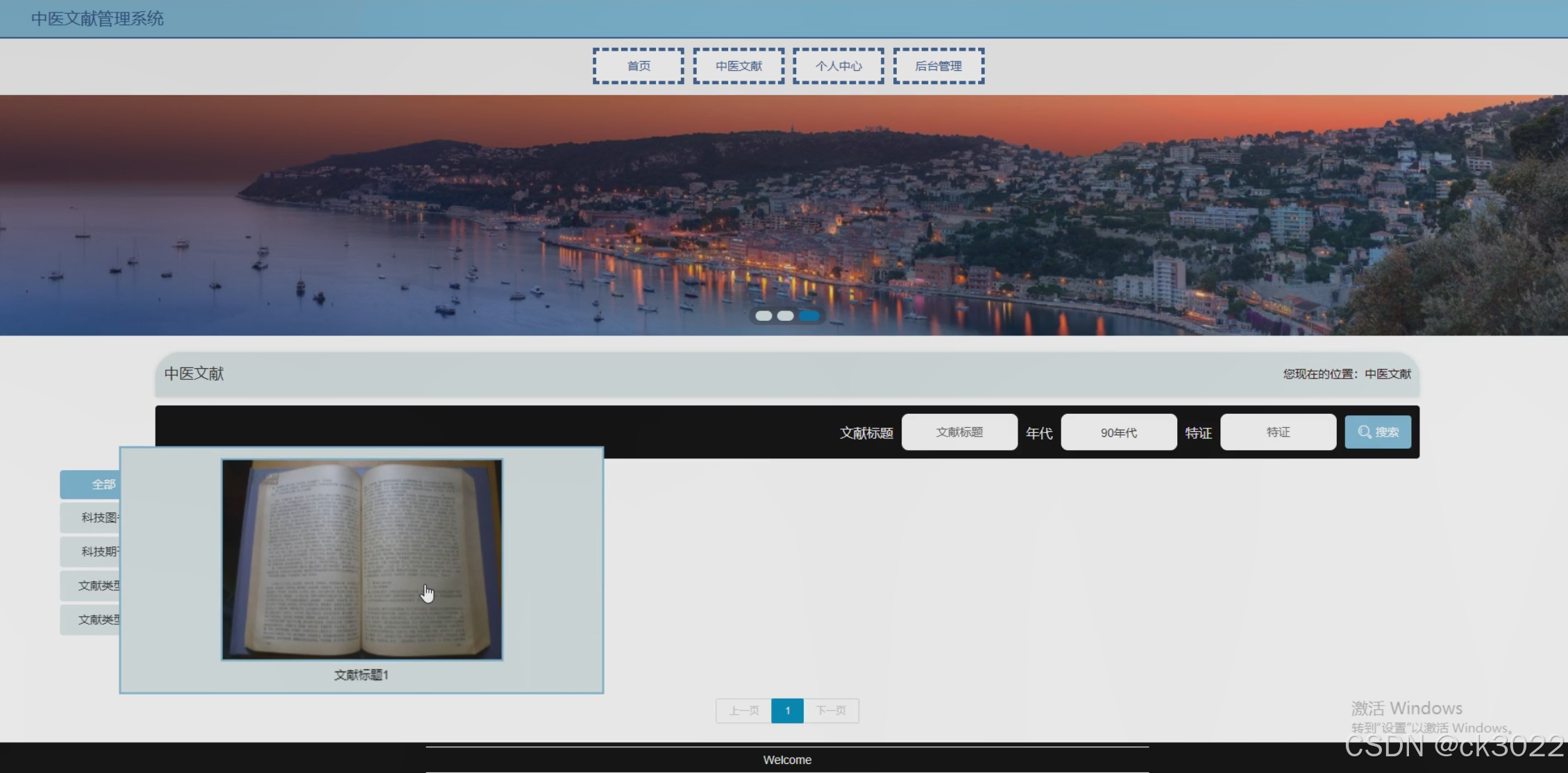The width and height of the screenshot is (1568, 773).
Task: Click the 文献标题1 item caption
Action: (x=361, y=675)
